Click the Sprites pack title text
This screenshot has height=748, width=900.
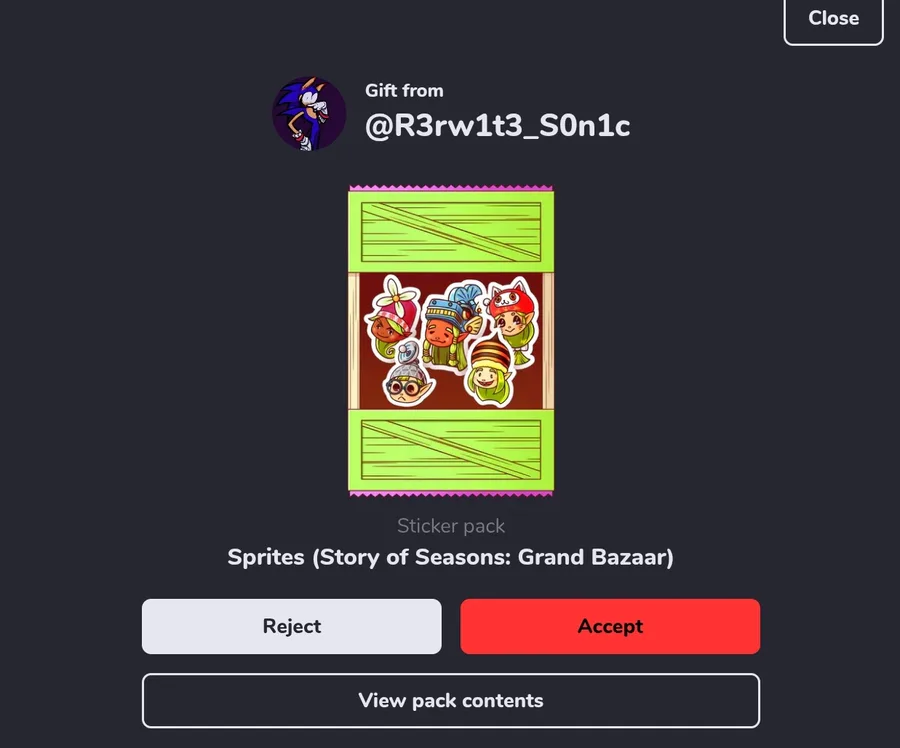[451, 557]
